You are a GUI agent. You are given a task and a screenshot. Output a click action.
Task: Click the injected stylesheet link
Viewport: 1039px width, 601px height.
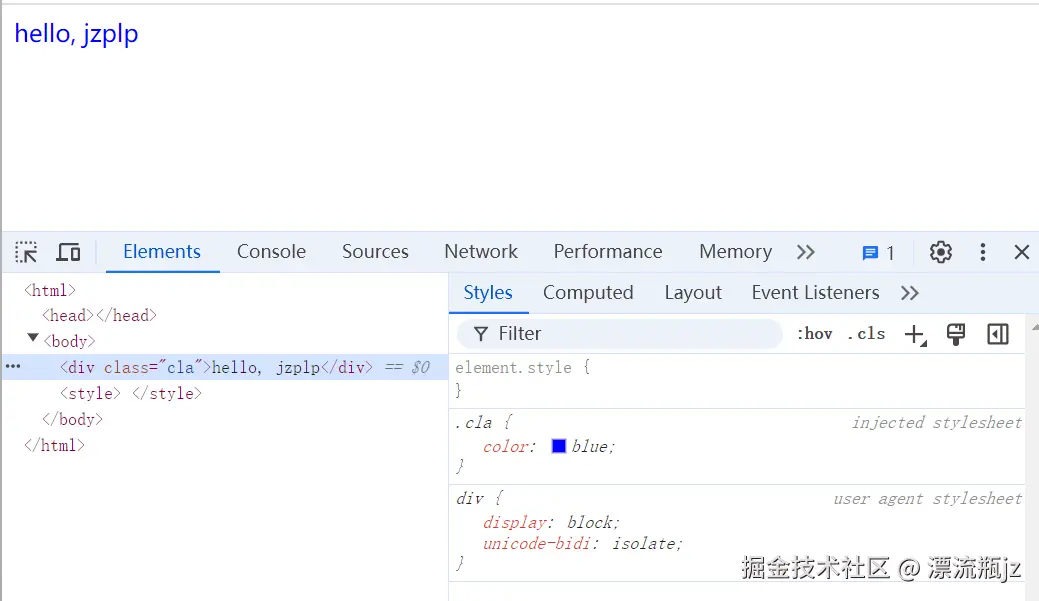936,422
